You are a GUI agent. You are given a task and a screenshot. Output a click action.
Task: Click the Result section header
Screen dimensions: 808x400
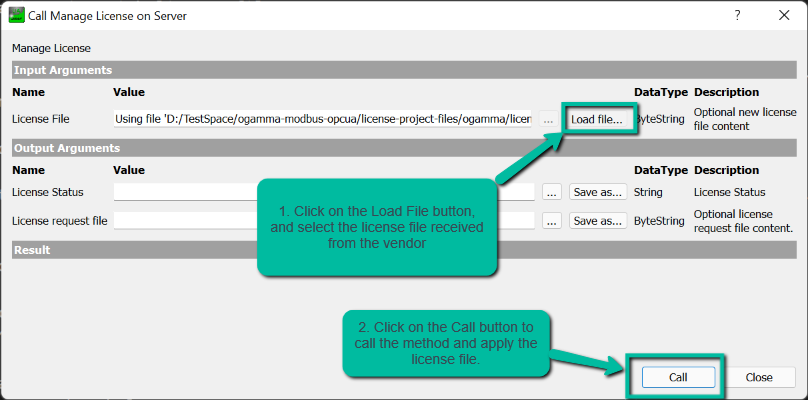(x=402, y=250)
